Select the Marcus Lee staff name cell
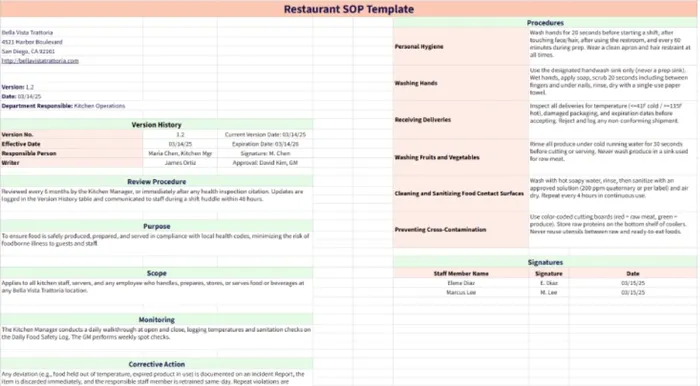 (x=461, y=292)
